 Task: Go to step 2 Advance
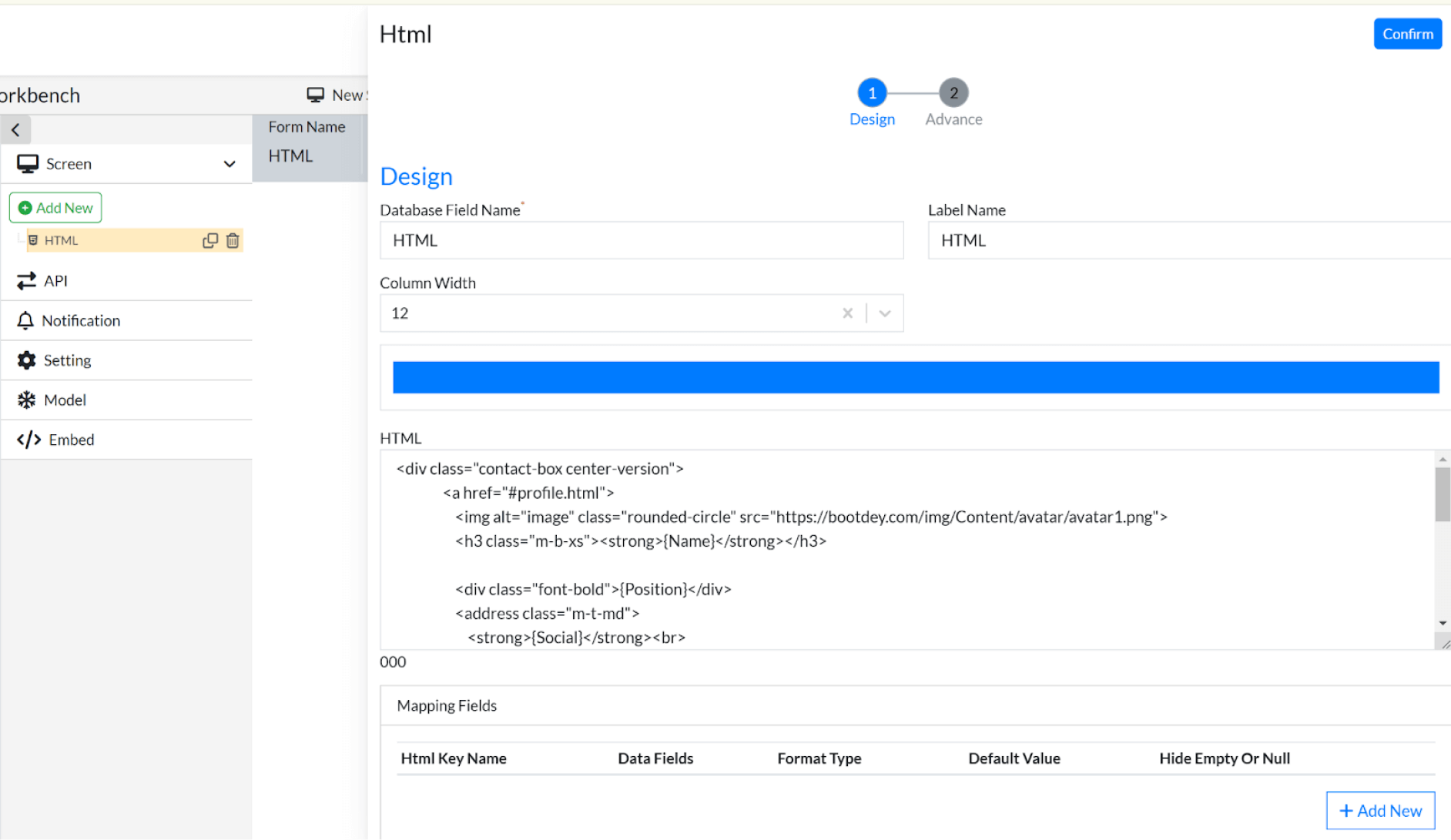[x=953, y=93]
